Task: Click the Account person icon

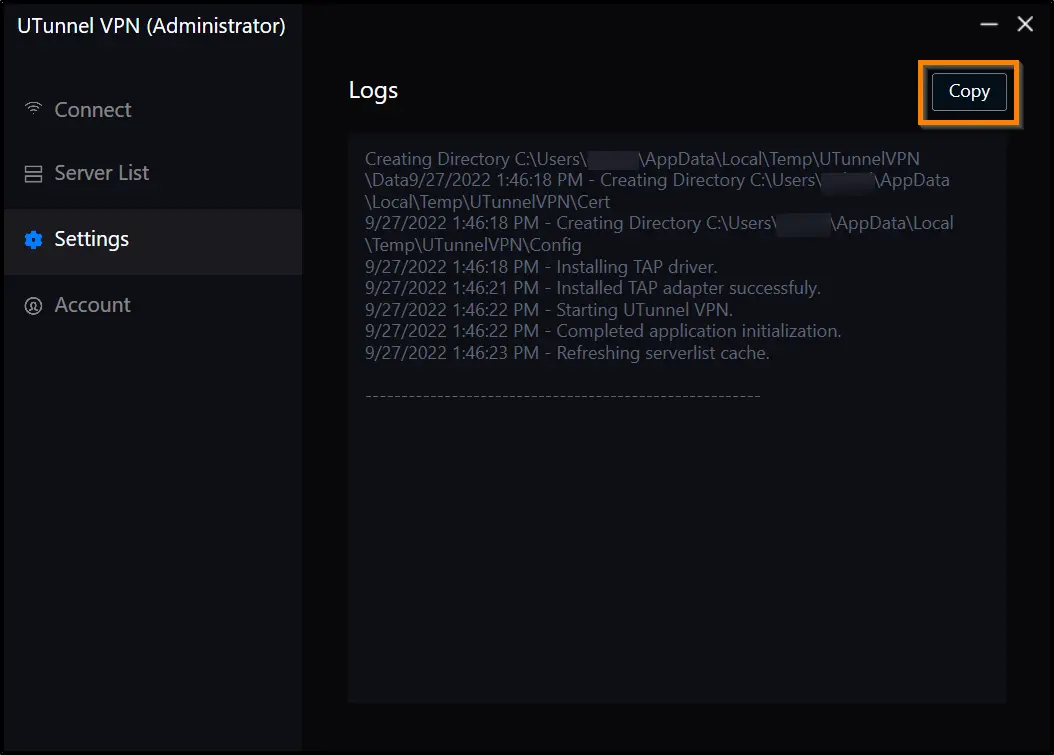Action: point(33,306)
